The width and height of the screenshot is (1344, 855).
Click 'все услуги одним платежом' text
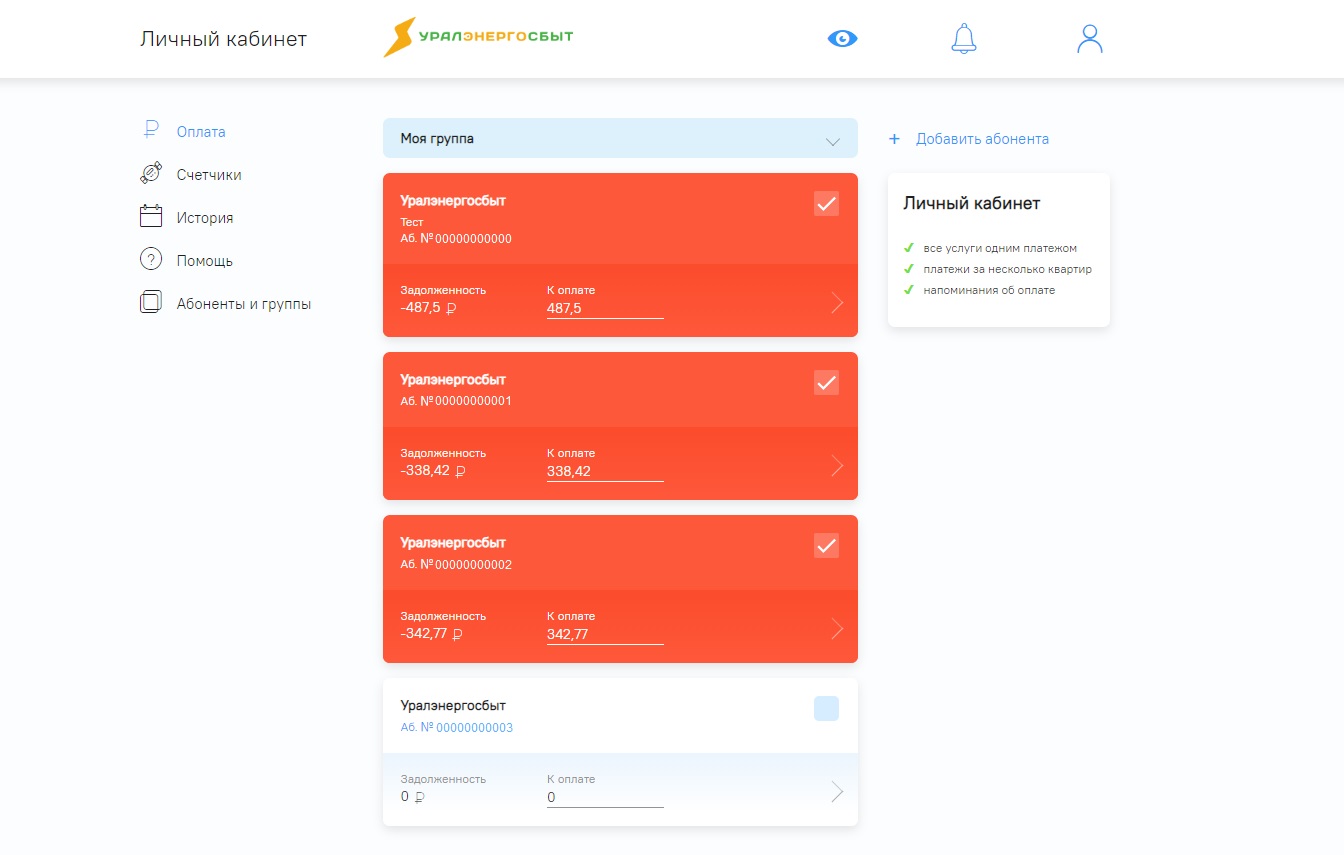(1000, 248)
